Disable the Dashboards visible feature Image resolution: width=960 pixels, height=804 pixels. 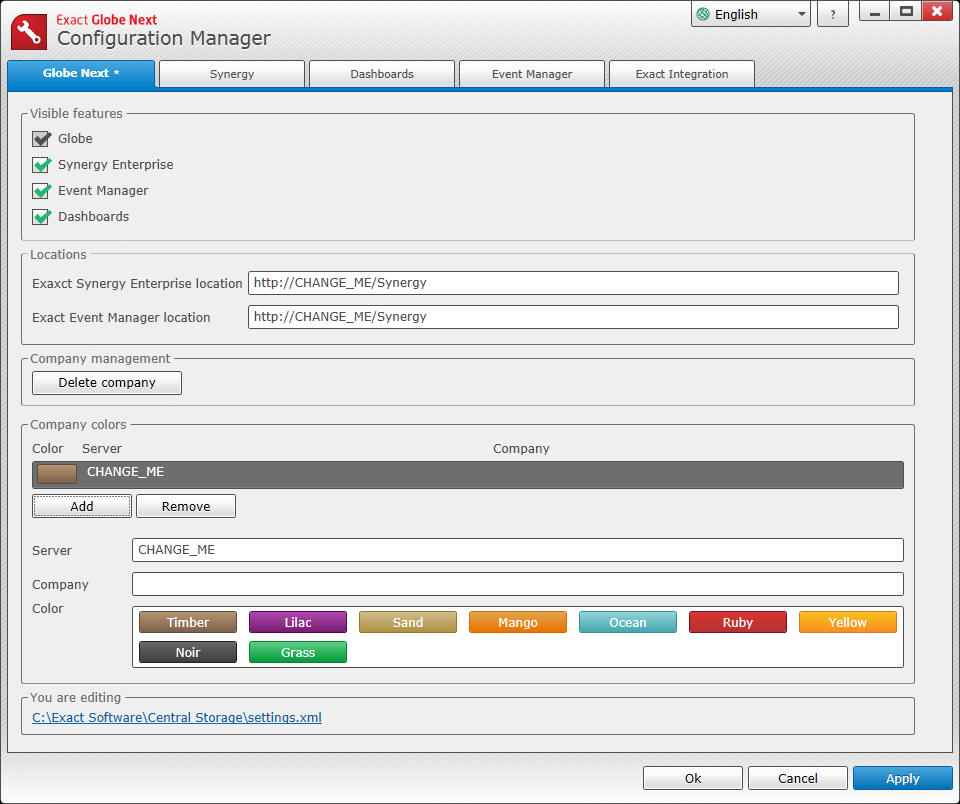click(x=41, y=217)
